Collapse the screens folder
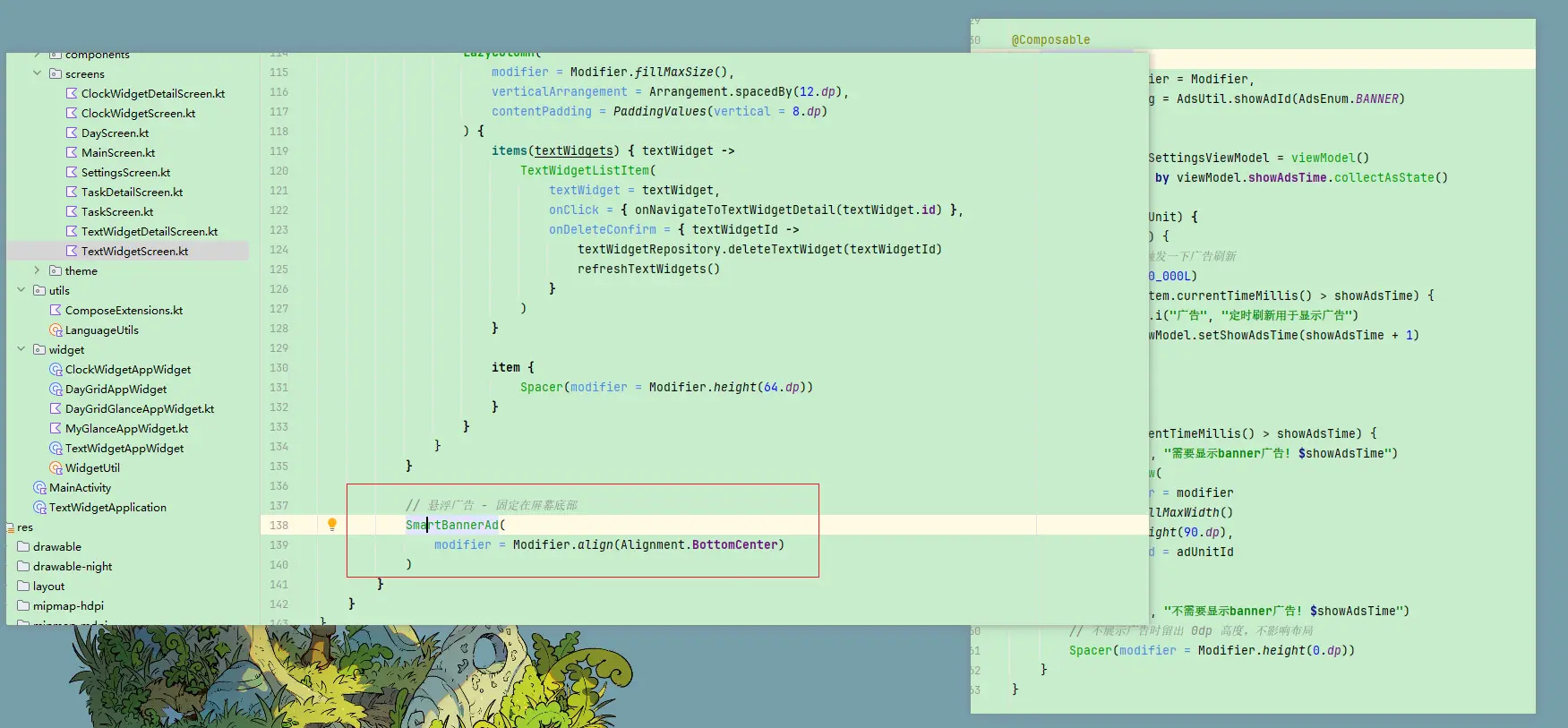This screenshot has height=728, width=1568. click(37, 74)
